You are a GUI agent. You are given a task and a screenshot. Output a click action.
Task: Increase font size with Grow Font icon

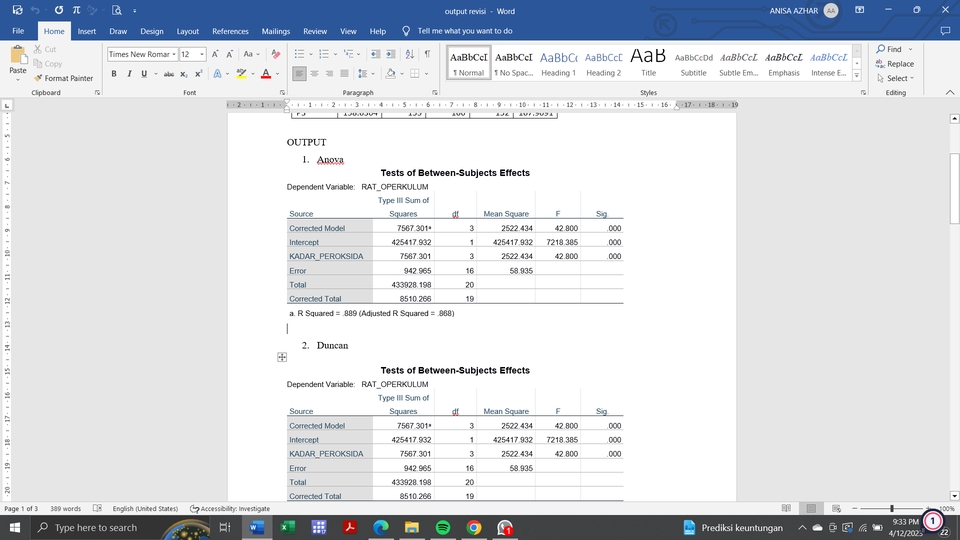point(215,54)
